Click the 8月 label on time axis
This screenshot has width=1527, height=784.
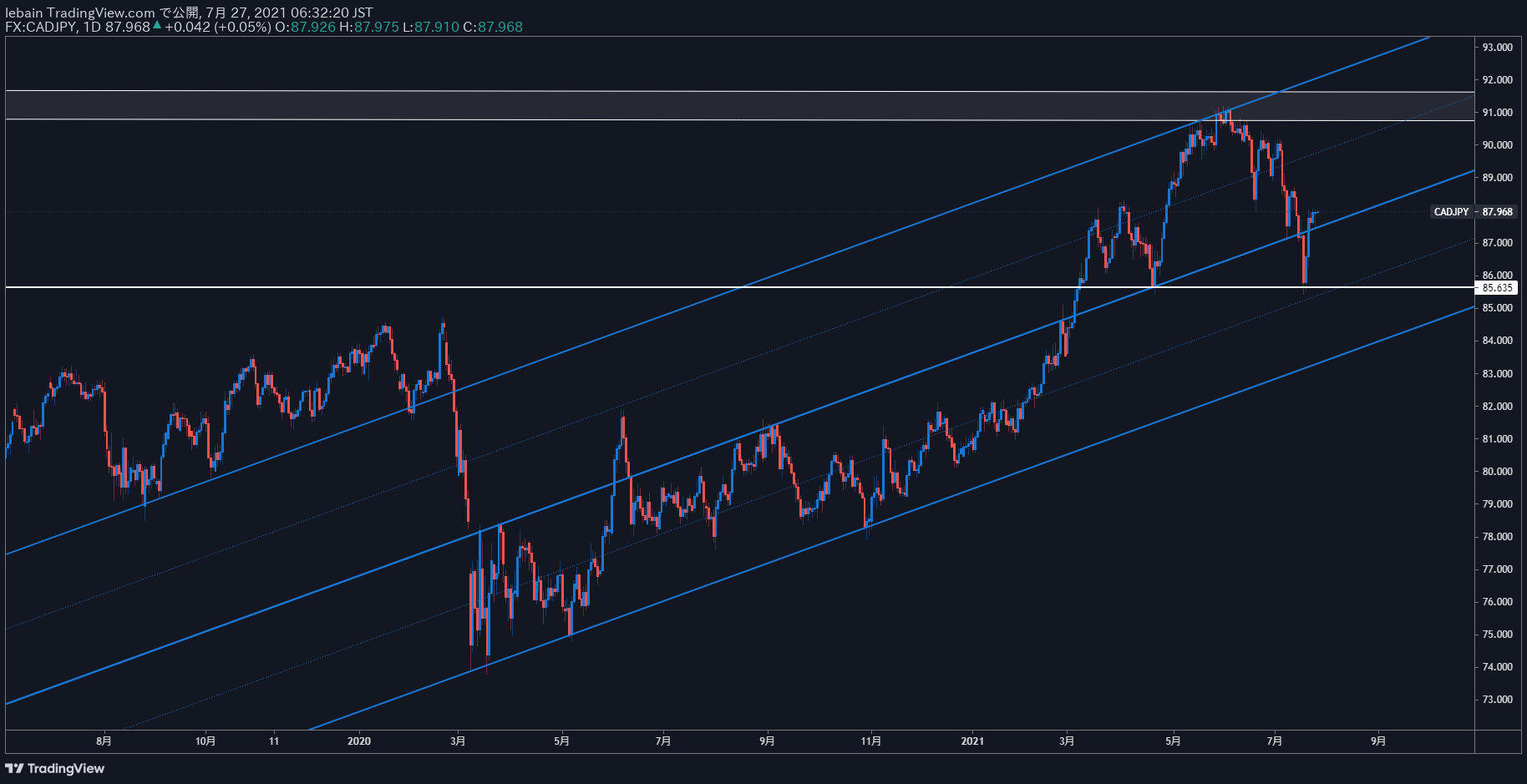point(104,741)
